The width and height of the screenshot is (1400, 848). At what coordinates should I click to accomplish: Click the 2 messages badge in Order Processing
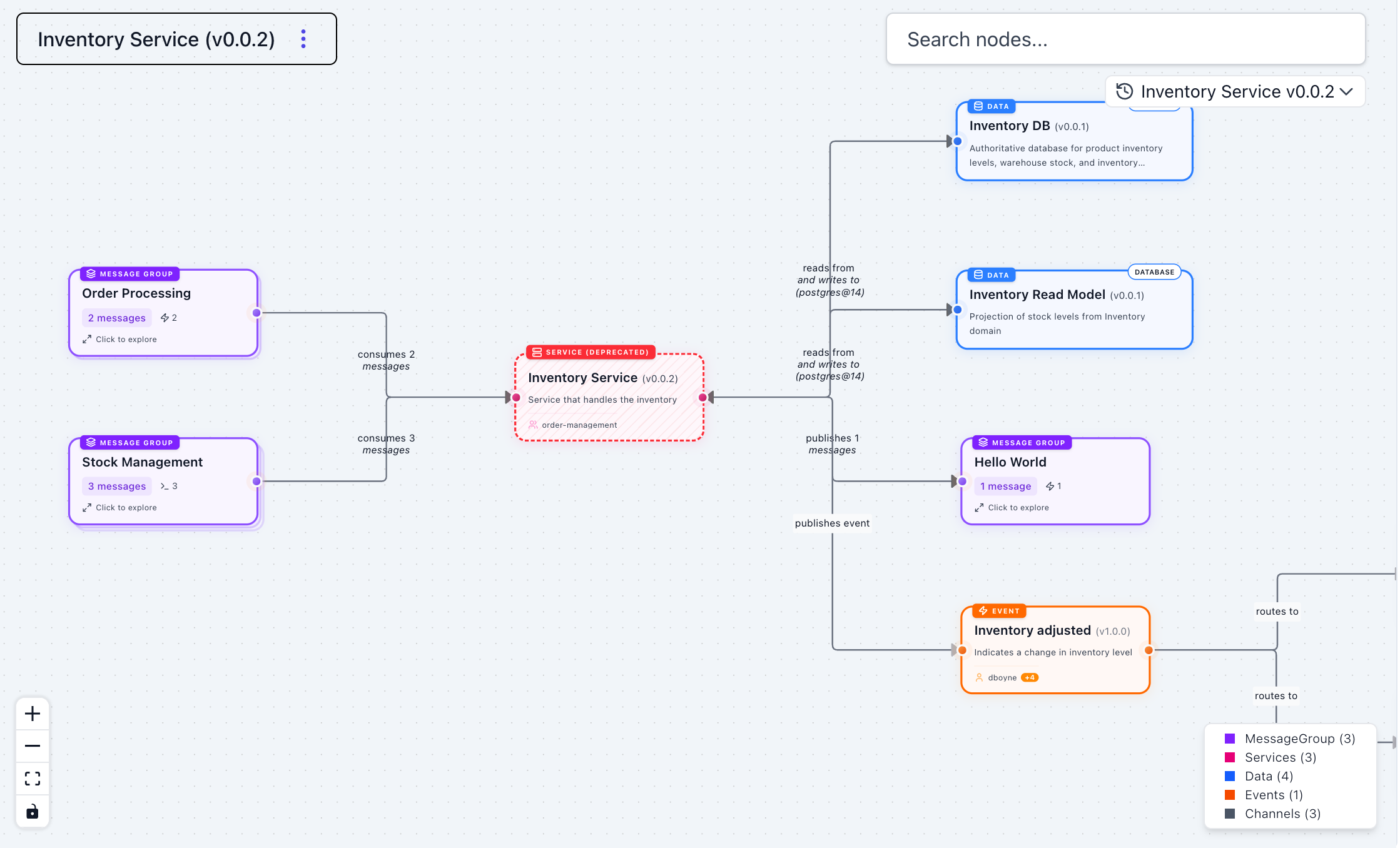tap(116, 318)
